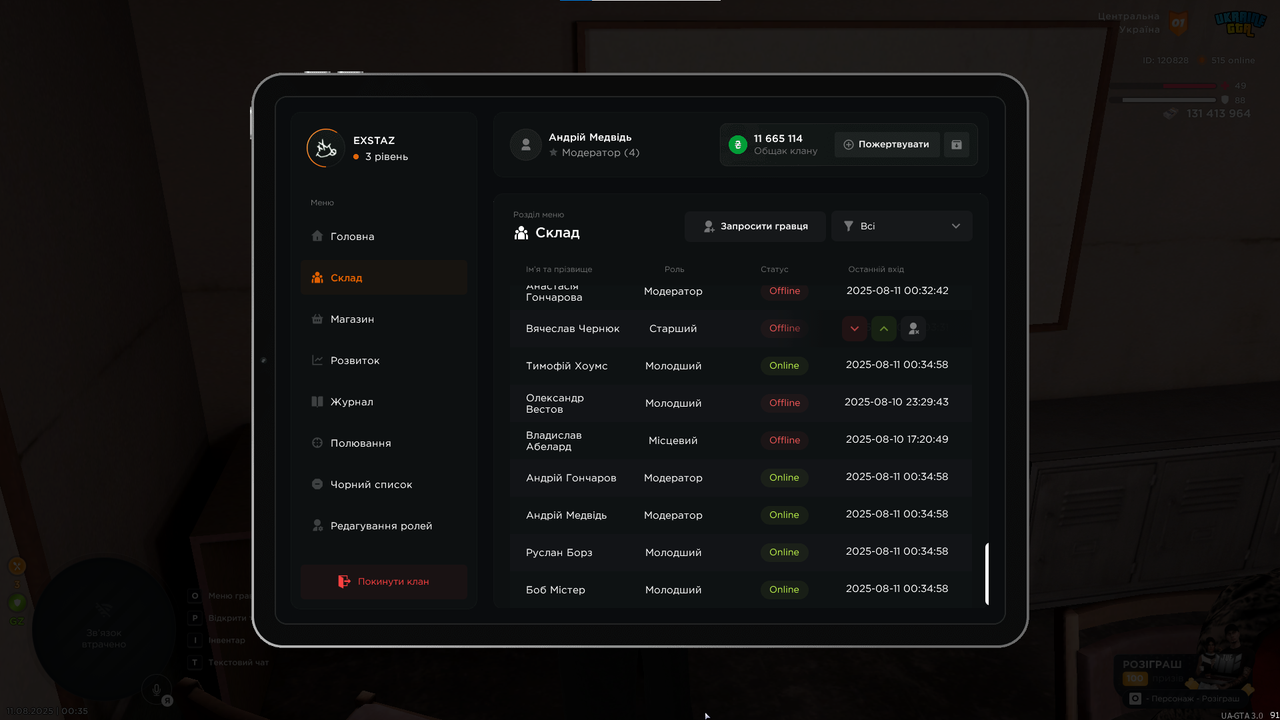Click the green hryvnia clan fund icon
Screen dimensions: 1280x720
[x=738, y=145]
